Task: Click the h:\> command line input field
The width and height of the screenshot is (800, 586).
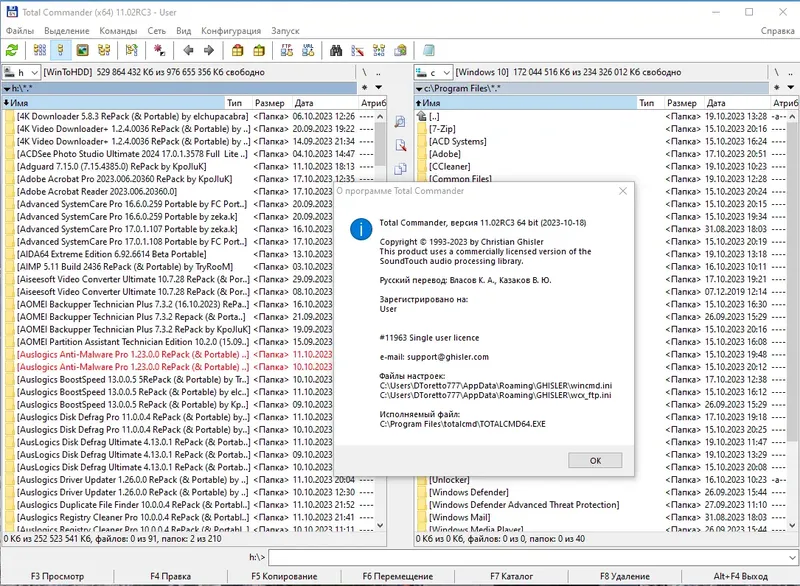Action: [533, 557]
